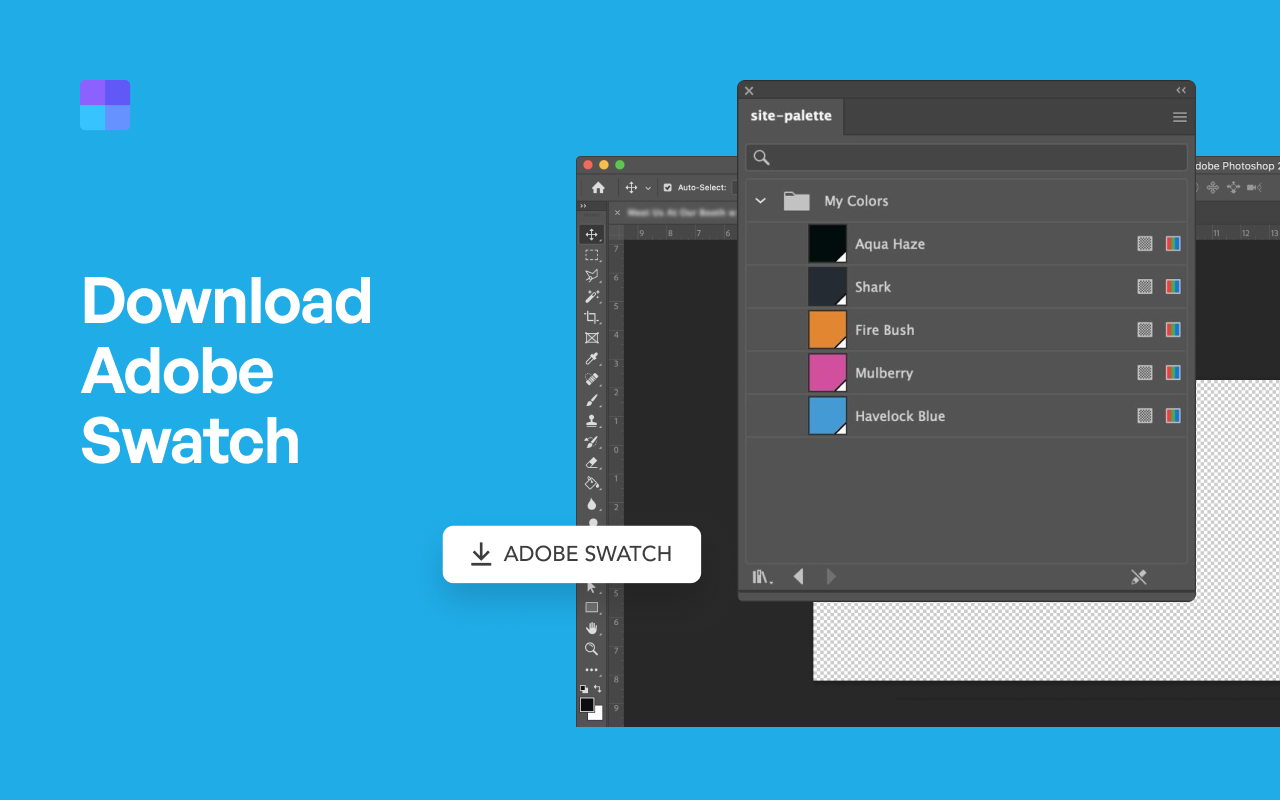Select the Eyedropper tool in the toolbar
Viewport: 1280px width, 800px height.
(591, 359)
